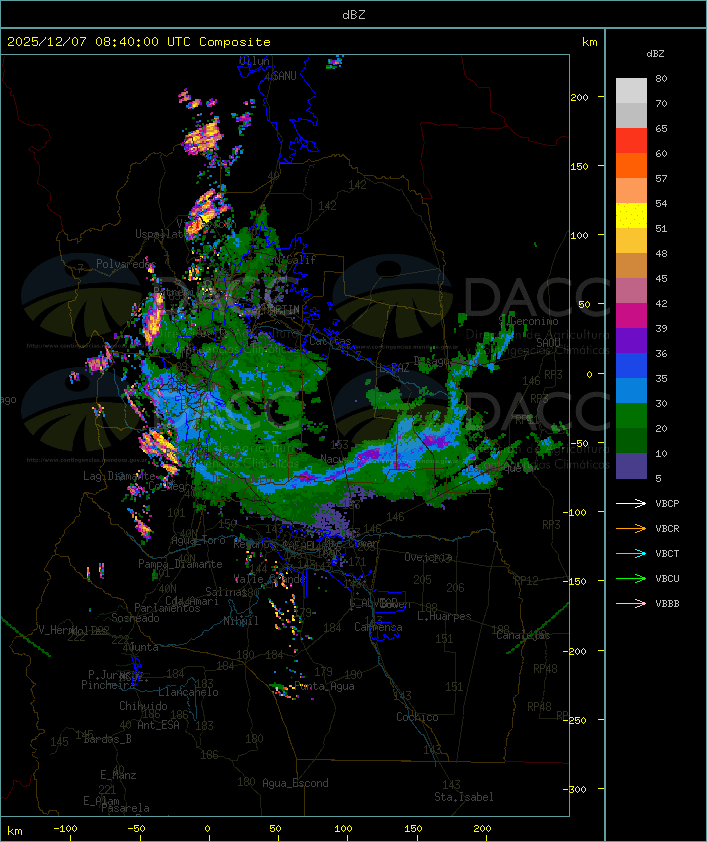The height and width of the screenshot is (842, 707).
Task: Click the 150 tick on right axis
Action: click(x=579, y=166)
